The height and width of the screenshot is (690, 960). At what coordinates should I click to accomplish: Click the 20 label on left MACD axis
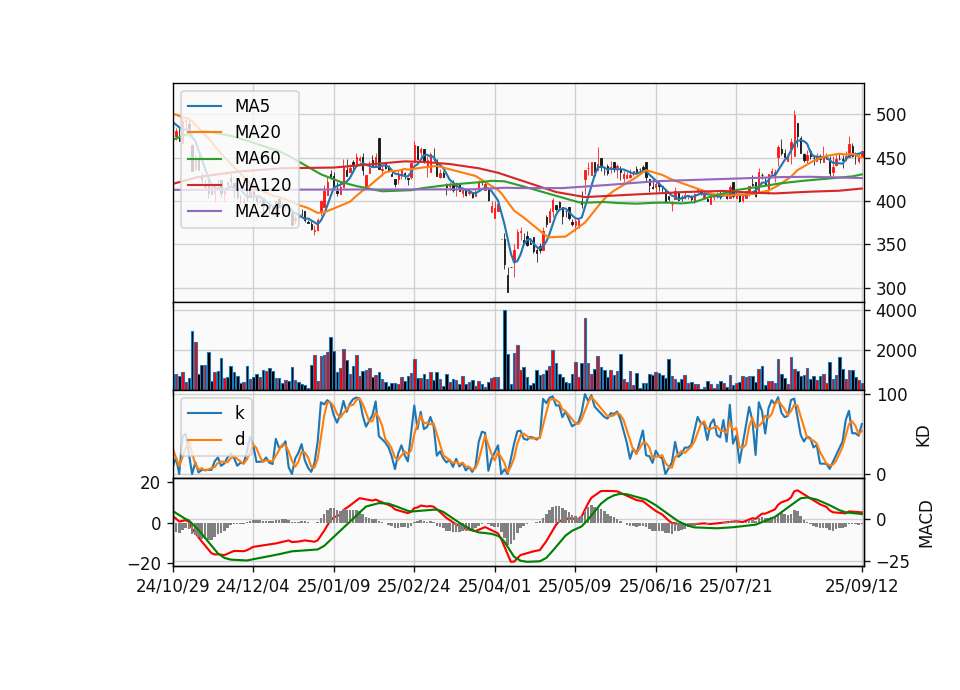pyautogui.click(x=150, y=483)
